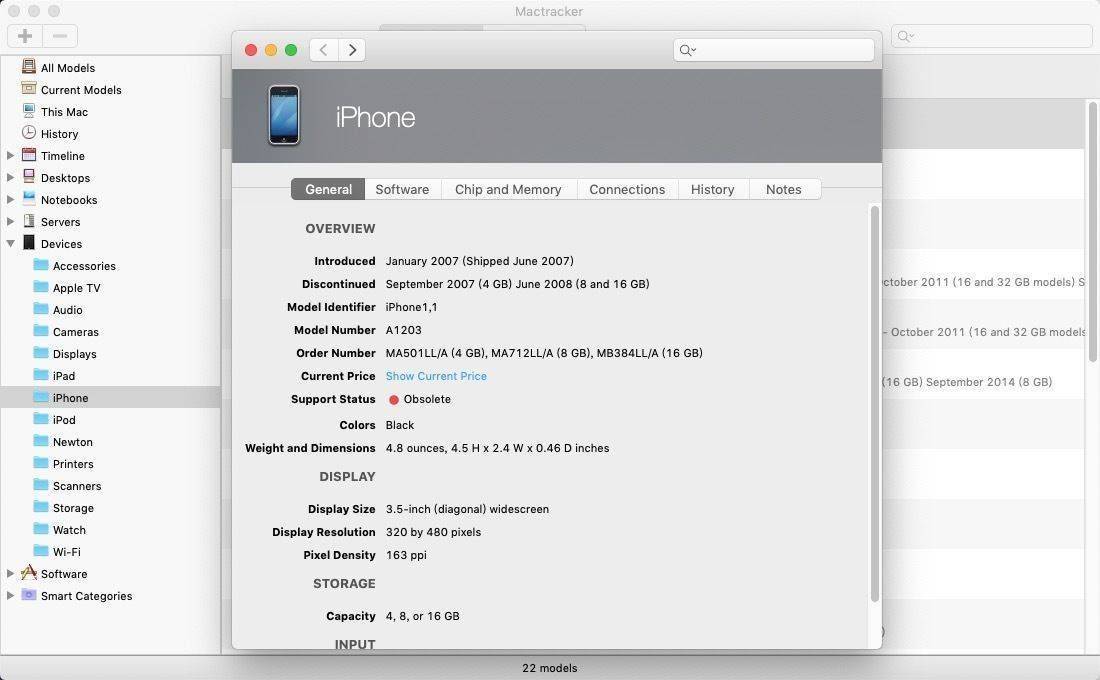Click the original iPhone thumbnail image
Screen dimensions: 1100x680
coord(284,115)
